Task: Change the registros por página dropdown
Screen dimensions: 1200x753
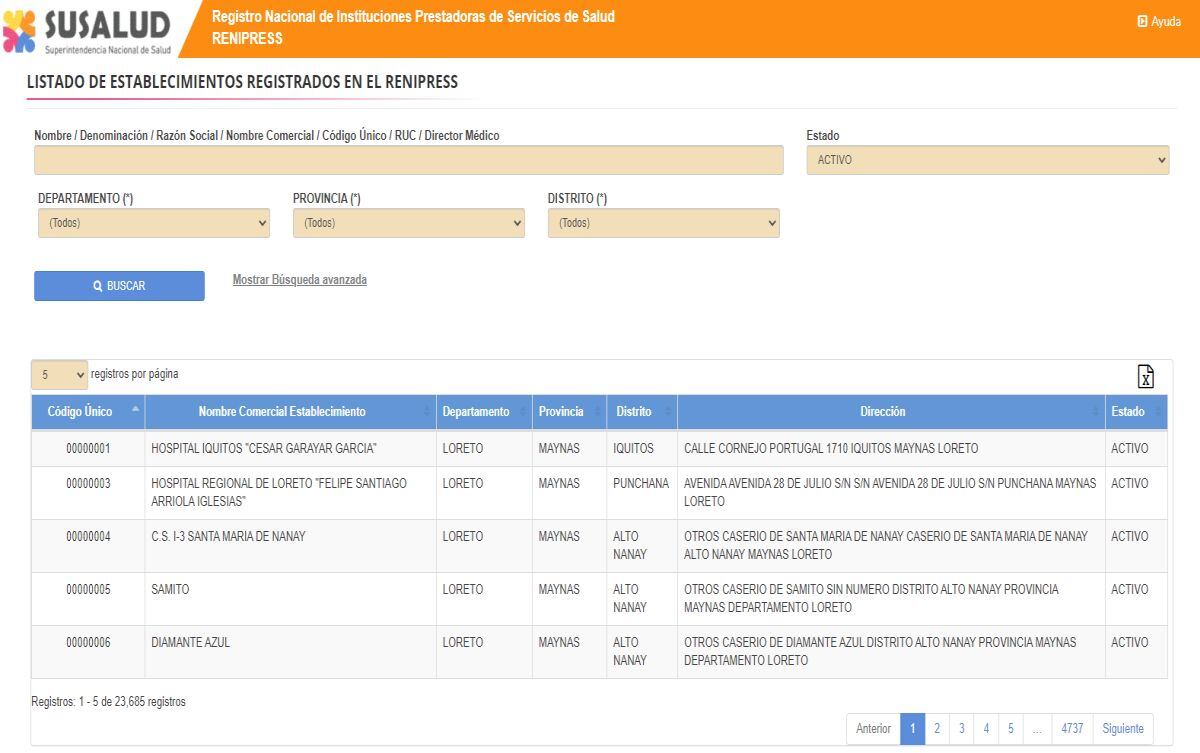Action: click(x=59, y=373)
